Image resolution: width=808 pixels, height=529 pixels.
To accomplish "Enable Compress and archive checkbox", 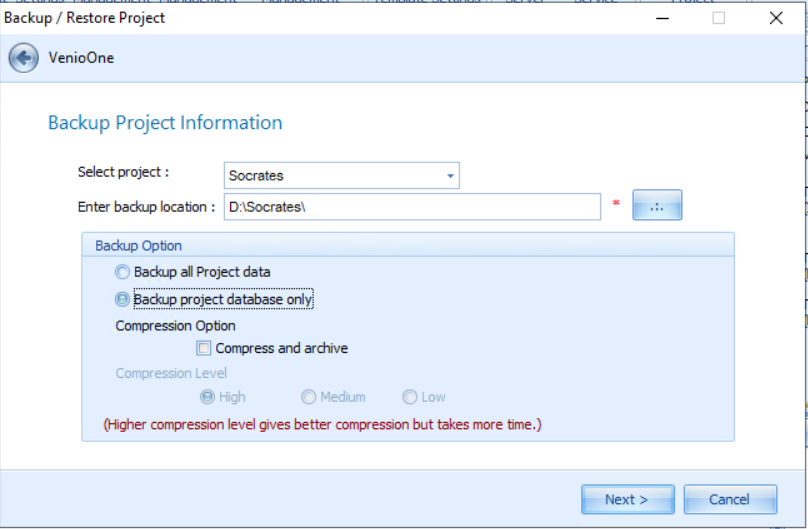I will [204, 348].
